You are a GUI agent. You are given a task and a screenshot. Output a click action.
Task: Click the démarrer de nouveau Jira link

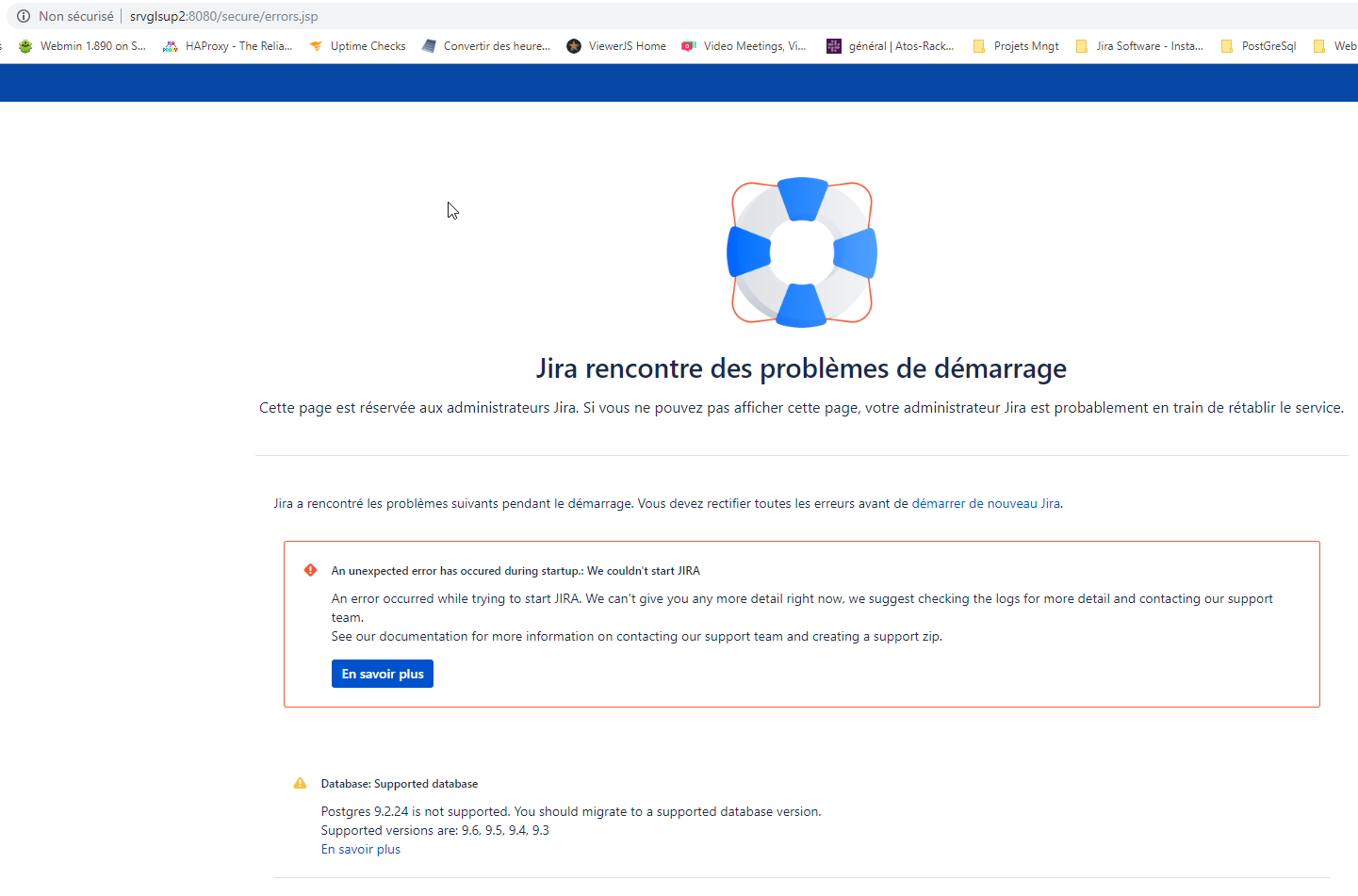tap(986, 504)
